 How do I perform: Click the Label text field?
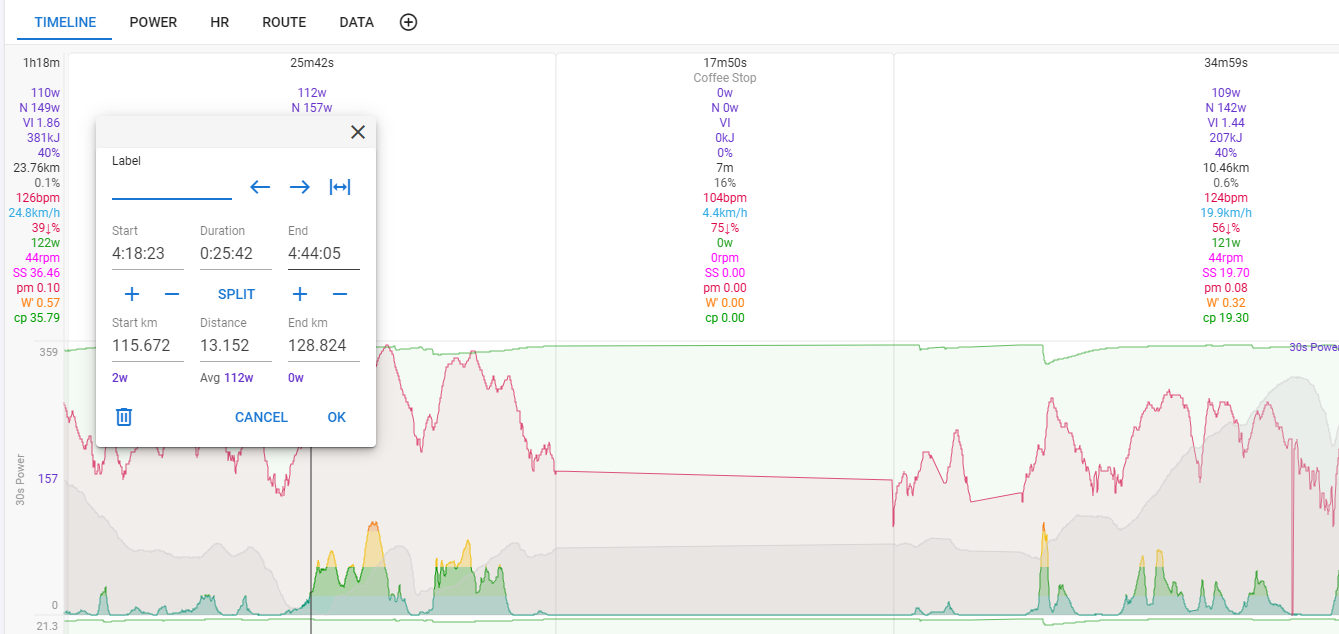click(171, 187)
